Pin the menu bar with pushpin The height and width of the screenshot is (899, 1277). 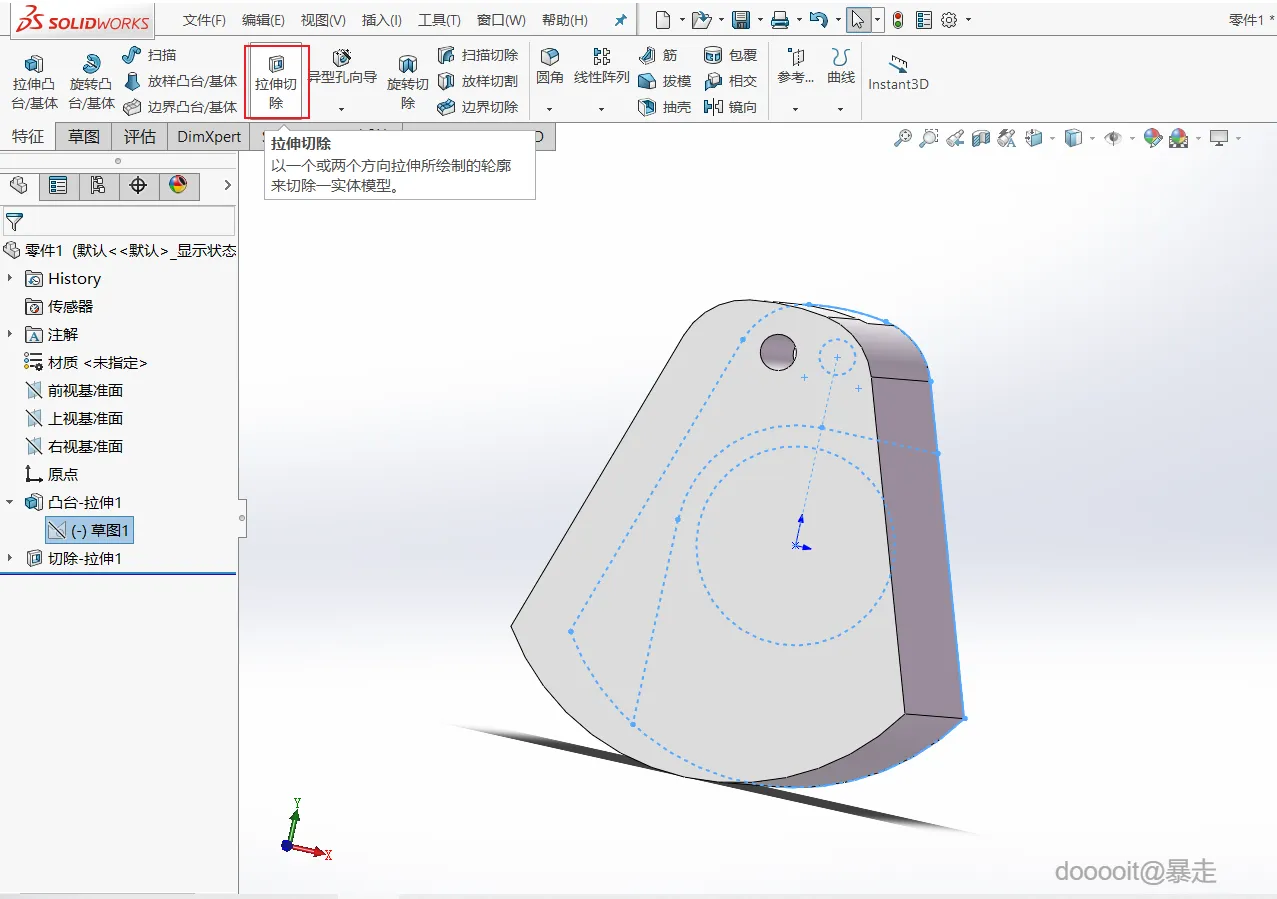click(621, 20)
